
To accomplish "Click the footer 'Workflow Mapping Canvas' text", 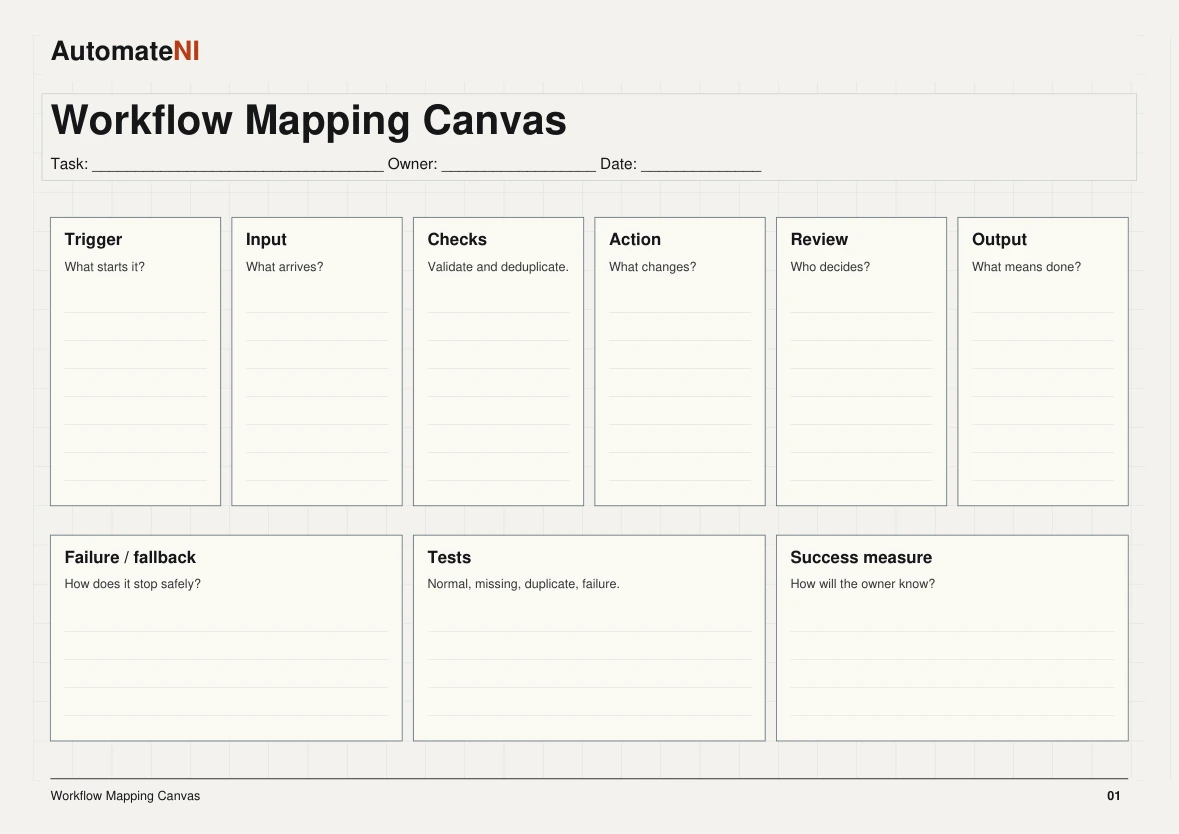I will [x=125, y=796].
